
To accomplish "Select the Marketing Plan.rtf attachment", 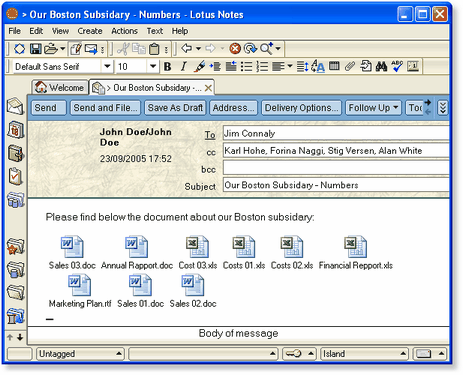I will 80,291.
